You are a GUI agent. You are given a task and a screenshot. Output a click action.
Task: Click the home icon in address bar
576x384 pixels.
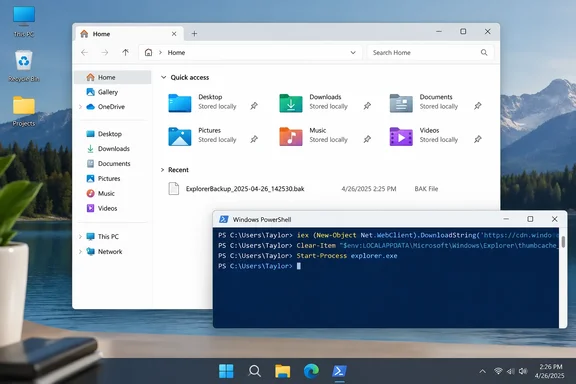[x=148, y=53]
